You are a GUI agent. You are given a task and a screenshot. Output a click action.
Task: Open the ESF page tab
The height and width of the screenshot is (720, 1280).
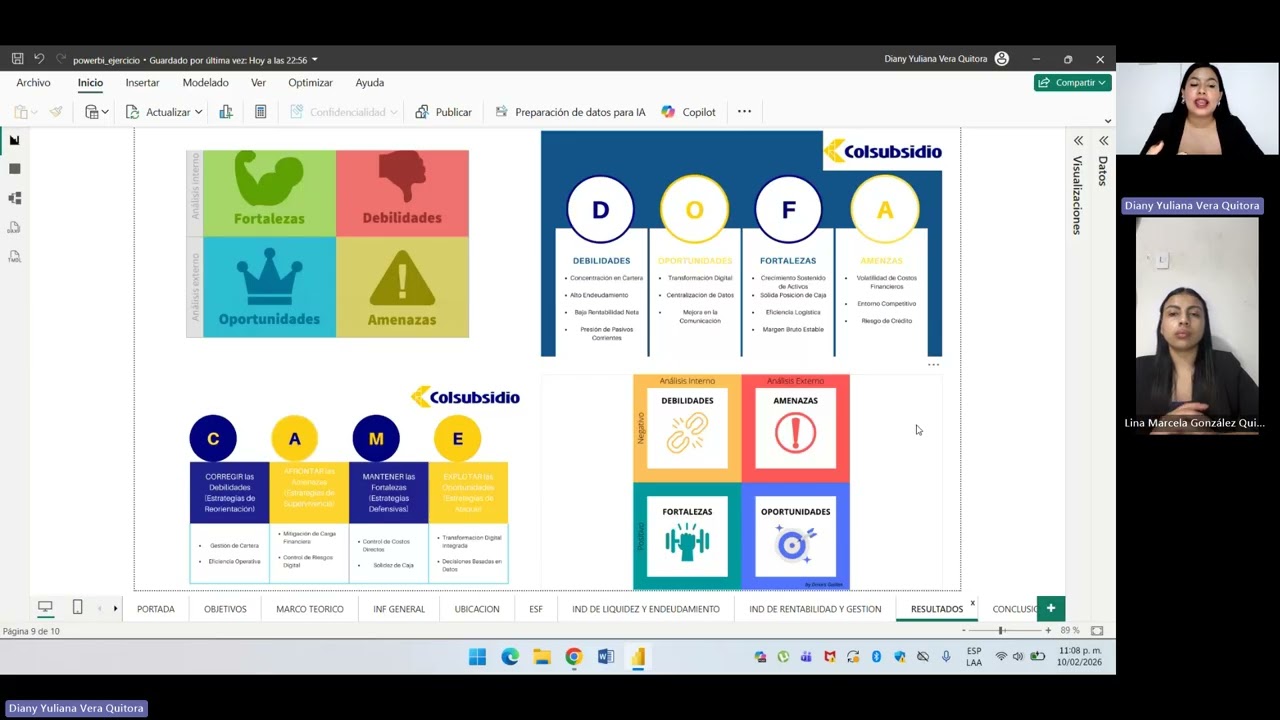536,609
